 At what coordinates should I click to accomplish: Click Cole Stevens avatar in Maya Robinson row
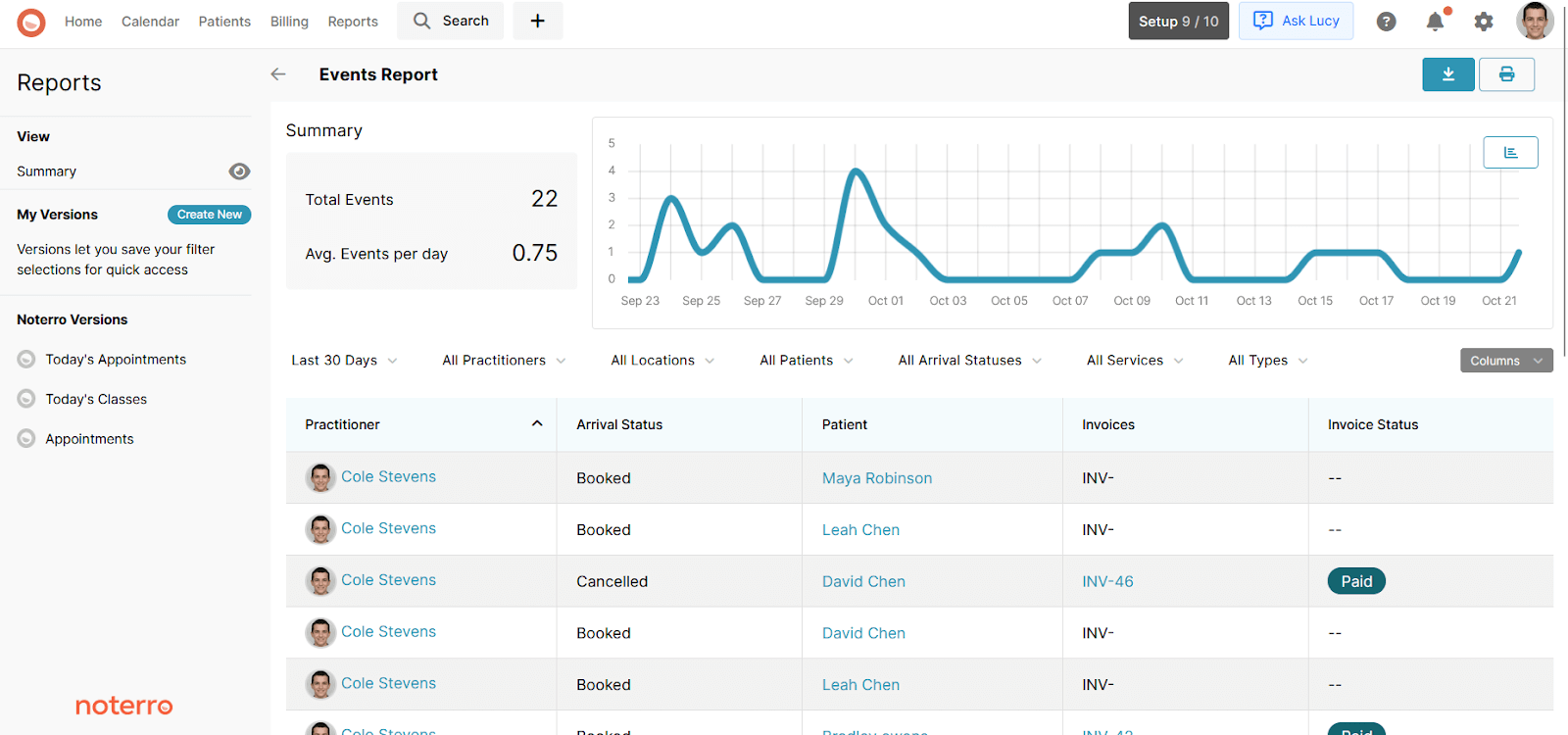(x=320, y=478)
